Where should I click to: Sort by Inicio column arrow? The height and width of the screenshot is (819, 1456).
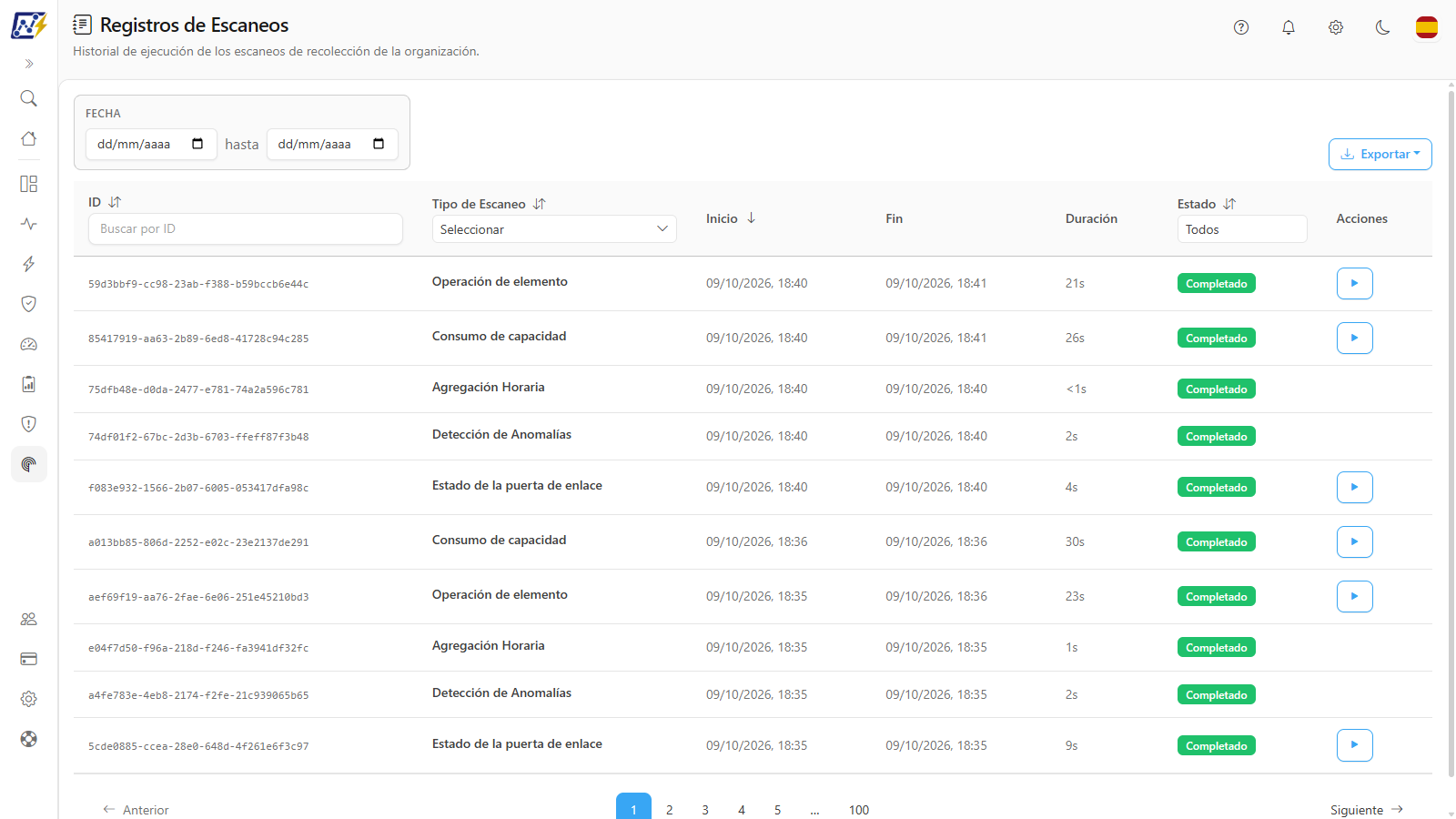(751, 218)
